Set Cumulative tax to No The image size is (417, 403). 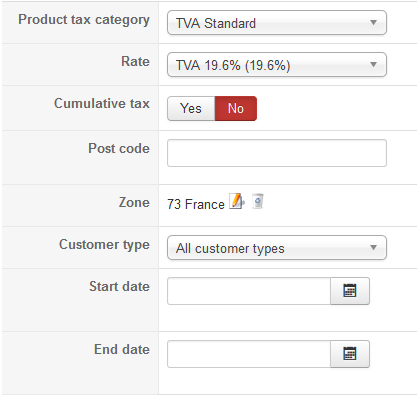click(x=236, y=108)
